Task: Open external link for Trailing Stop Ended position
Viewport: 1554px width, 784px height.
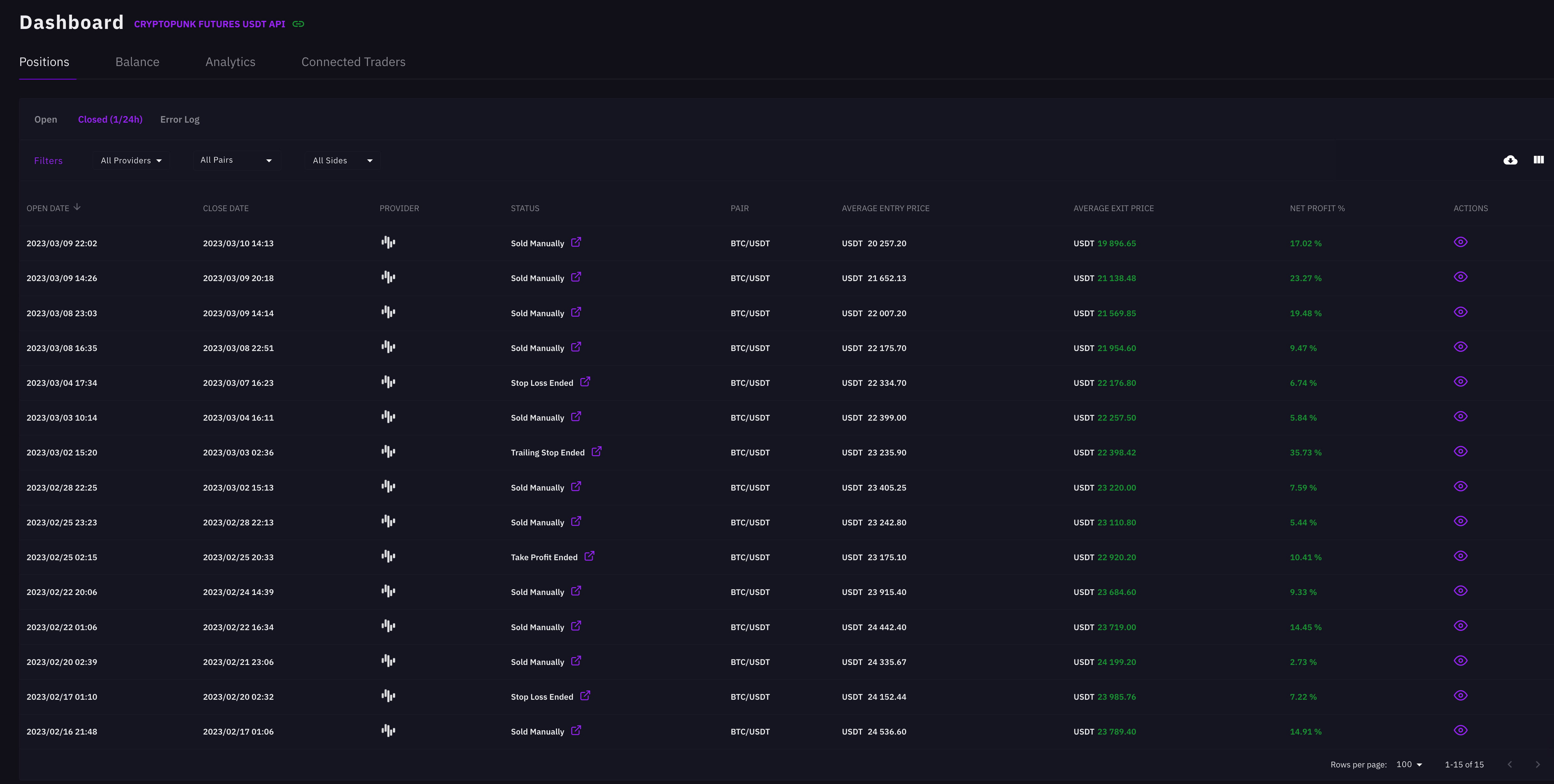Action: [596, 452]
